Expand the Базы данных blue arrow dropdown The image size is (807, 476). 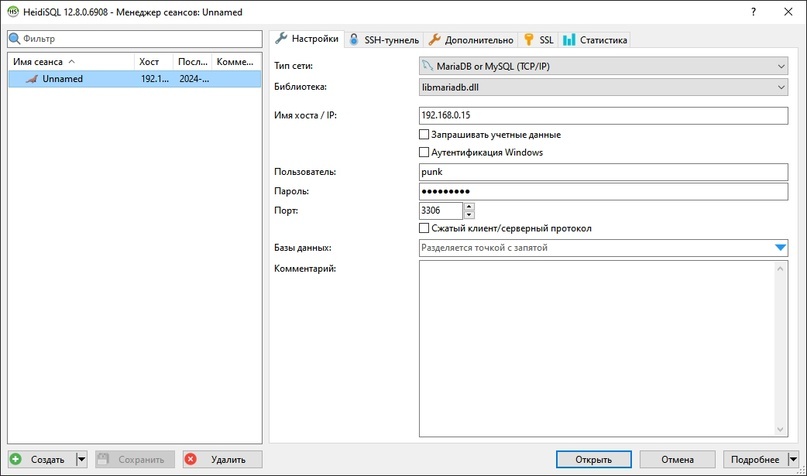[780, 248]
